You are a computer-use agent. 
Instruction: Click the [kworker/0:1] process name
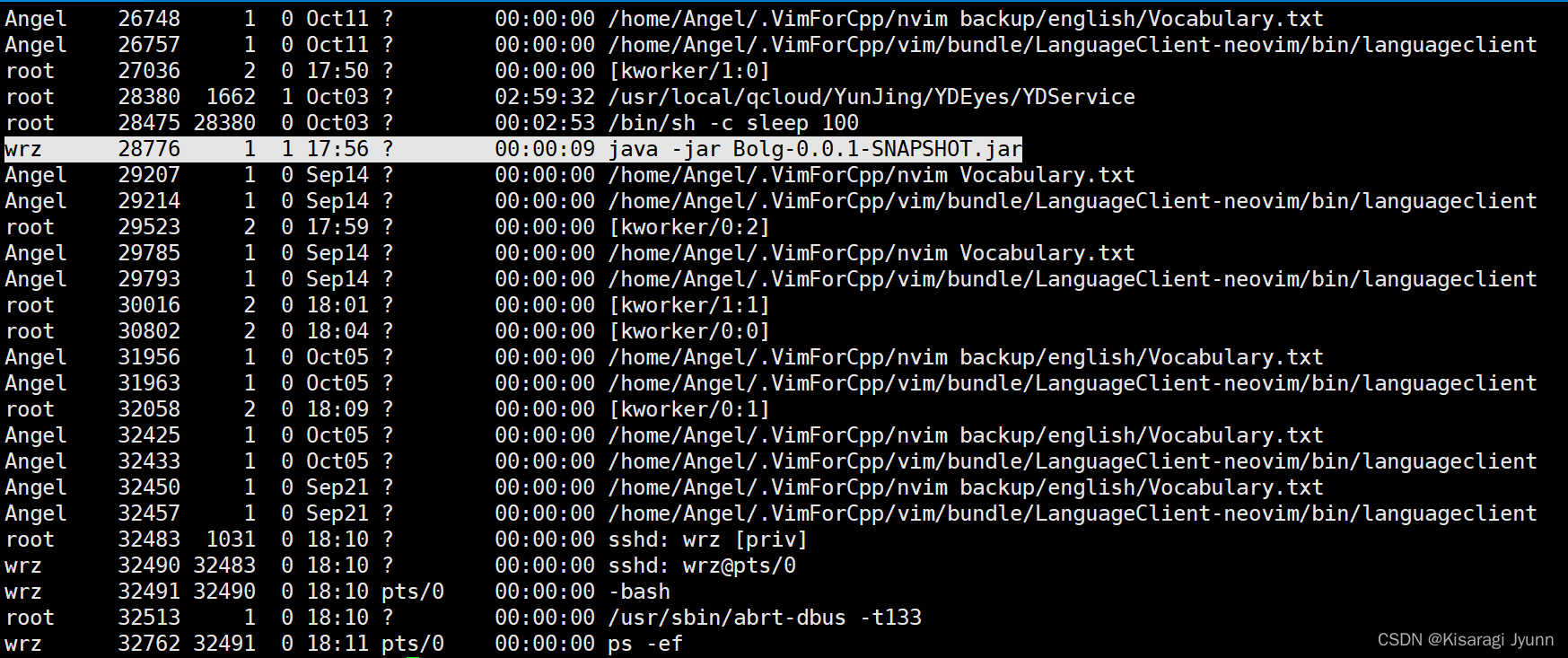click(x=689, y=409)
